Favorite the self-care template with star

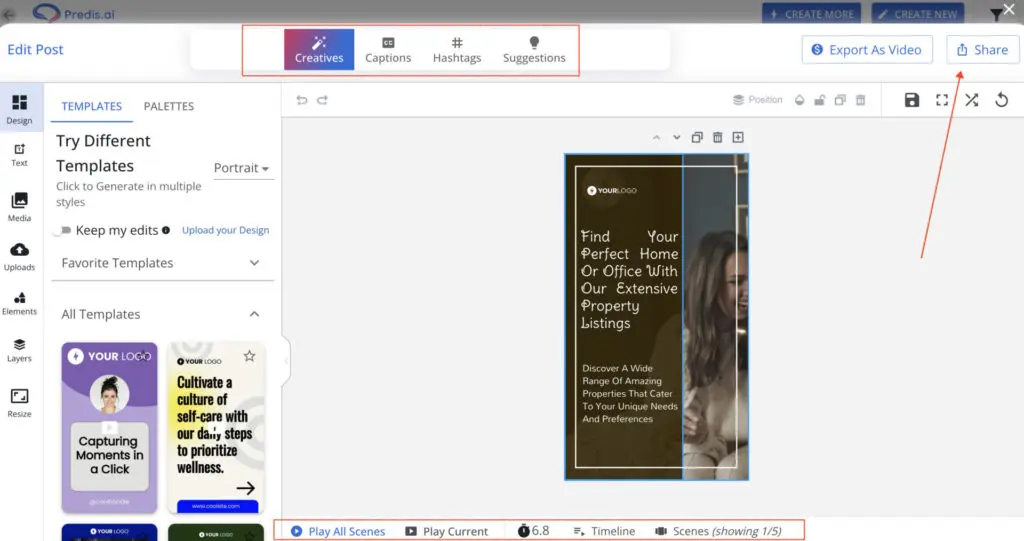249,356
